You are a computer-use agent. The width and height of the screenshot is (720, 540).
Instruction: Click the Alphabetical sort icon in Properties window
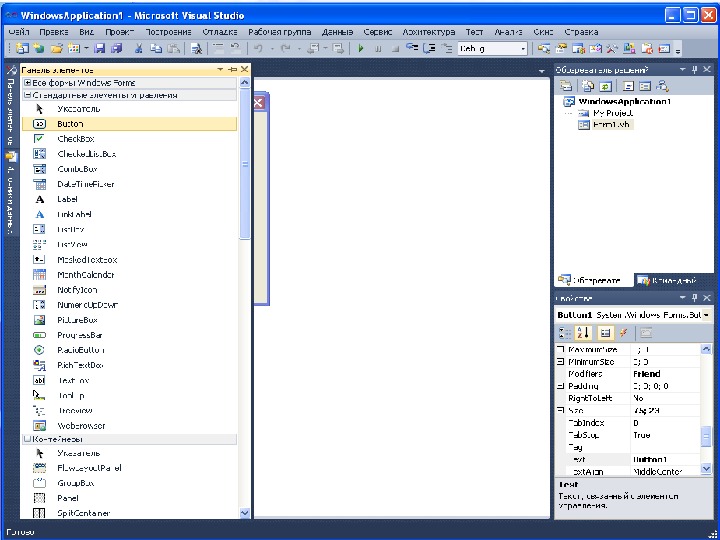(x=583, y=333)
